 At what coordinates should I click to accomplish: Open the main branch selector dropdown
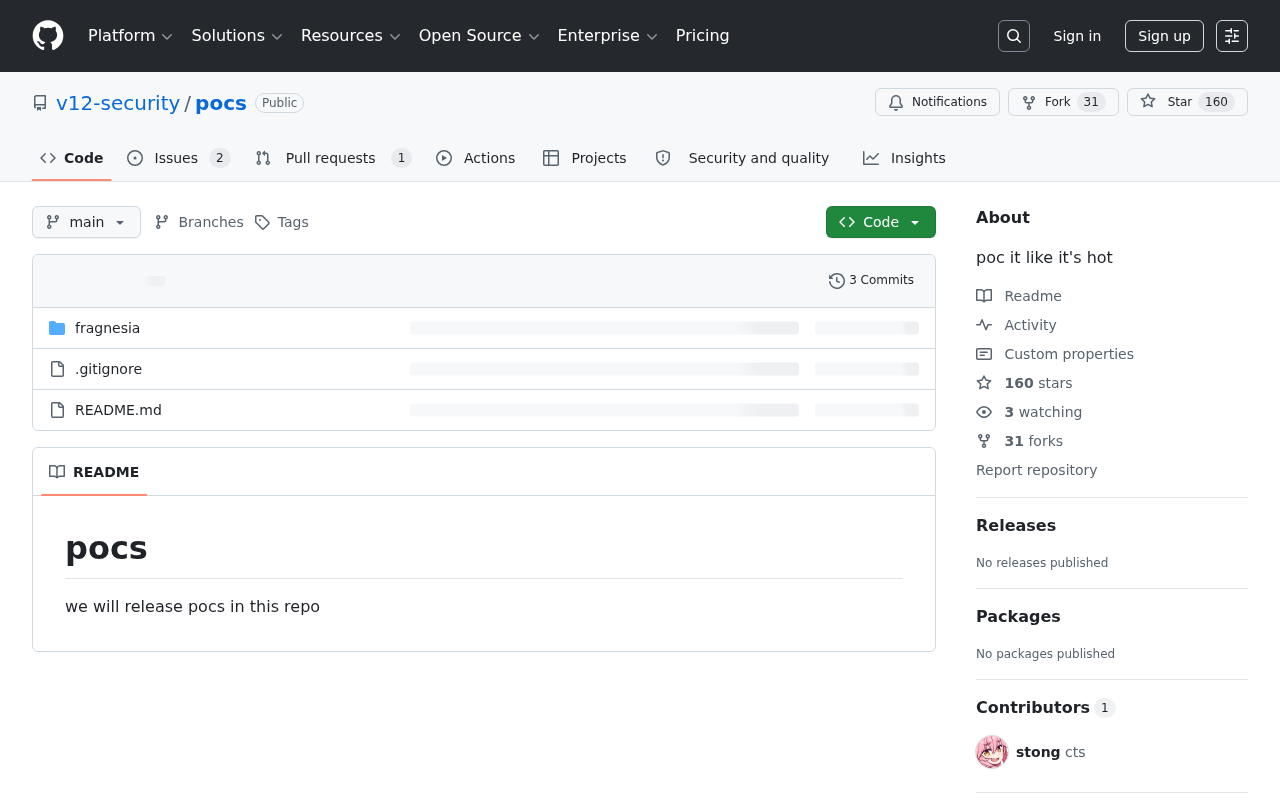click(86, 222)
